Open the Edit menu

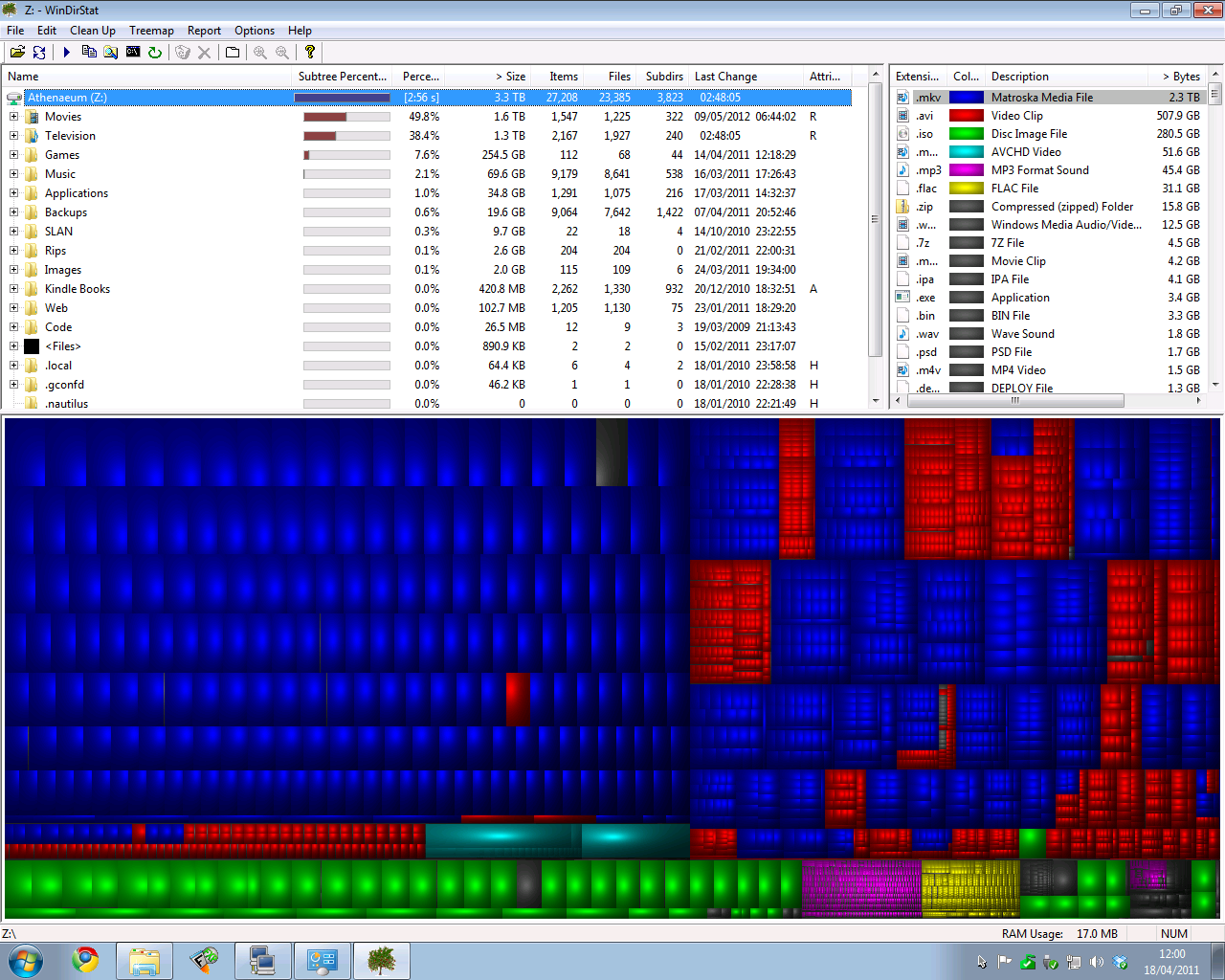click(47, 31)
